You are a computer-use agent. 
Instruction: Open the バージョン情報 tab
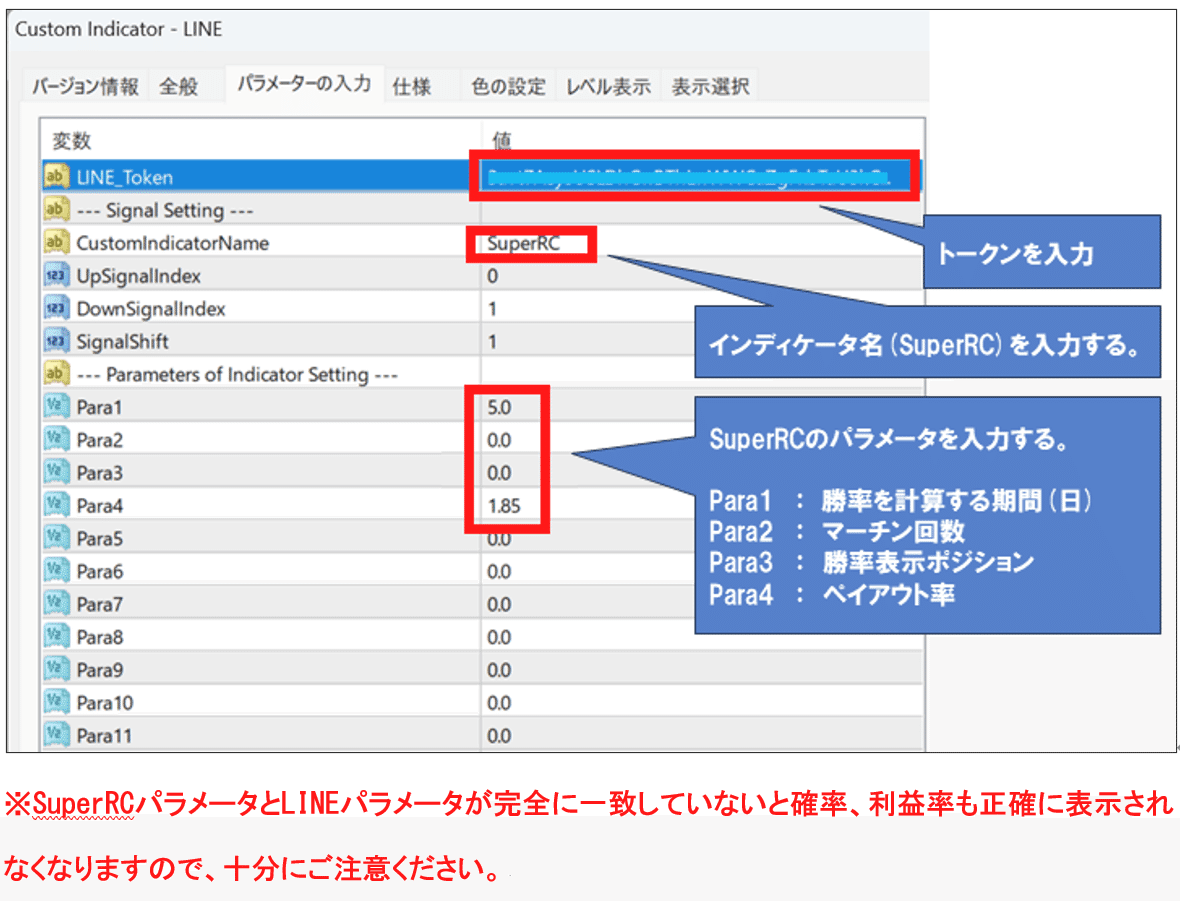pyautogui.click(x=85, y=87)
